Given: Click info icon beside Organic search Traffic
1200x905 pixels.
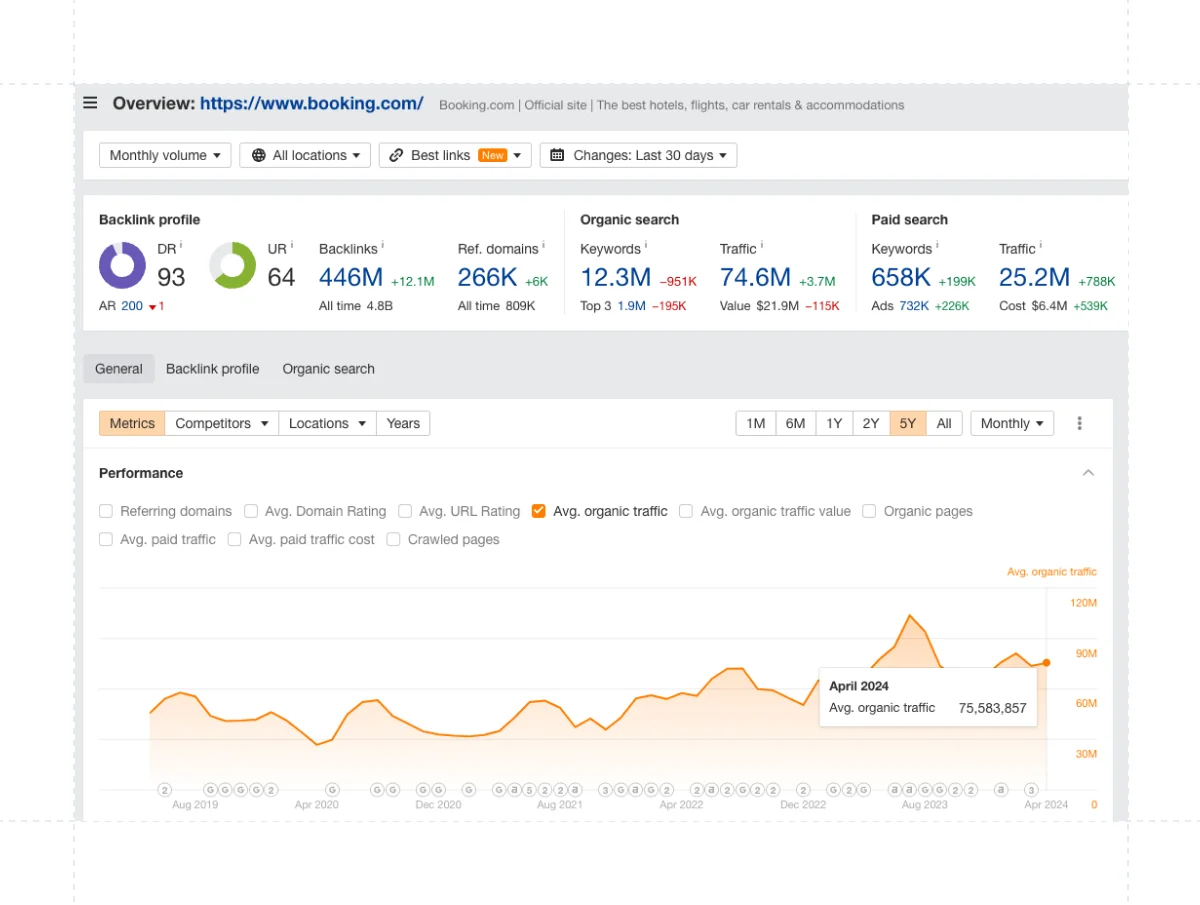Looking at the screenshot, I should coord(761,245).
